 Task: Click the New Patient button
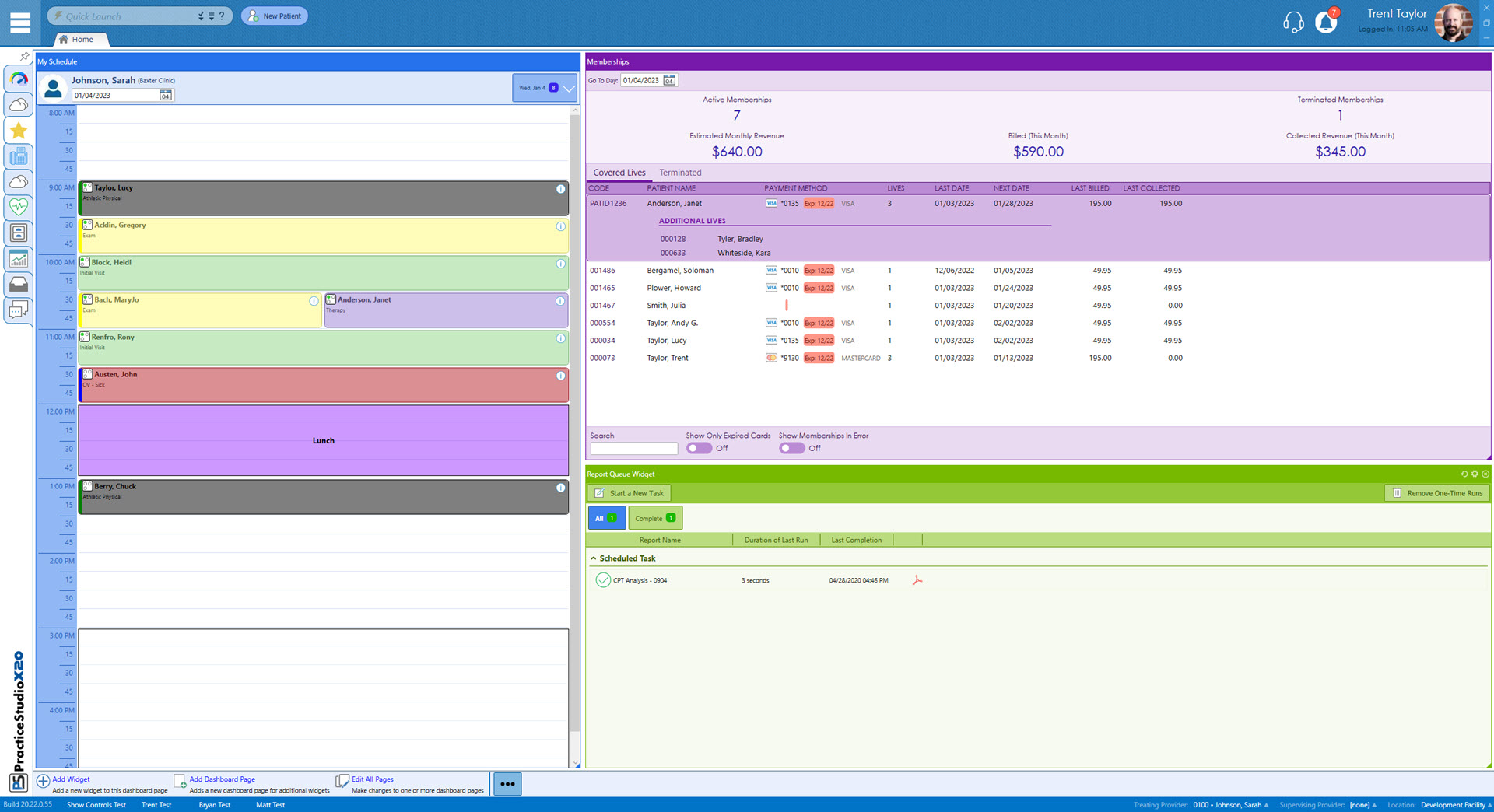(274, 15)
